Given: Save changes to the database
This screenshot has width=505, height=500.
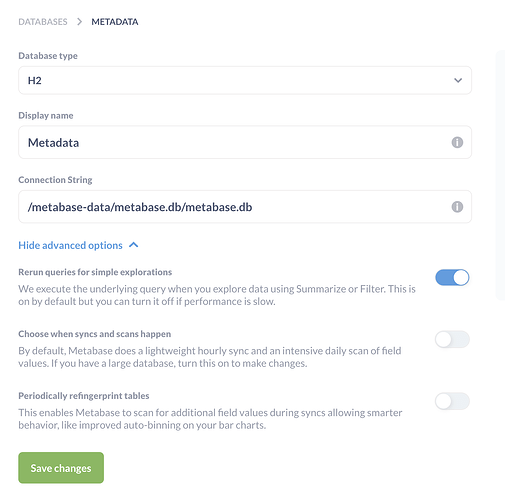Looking at the screenshot, I should click(61, 468).
